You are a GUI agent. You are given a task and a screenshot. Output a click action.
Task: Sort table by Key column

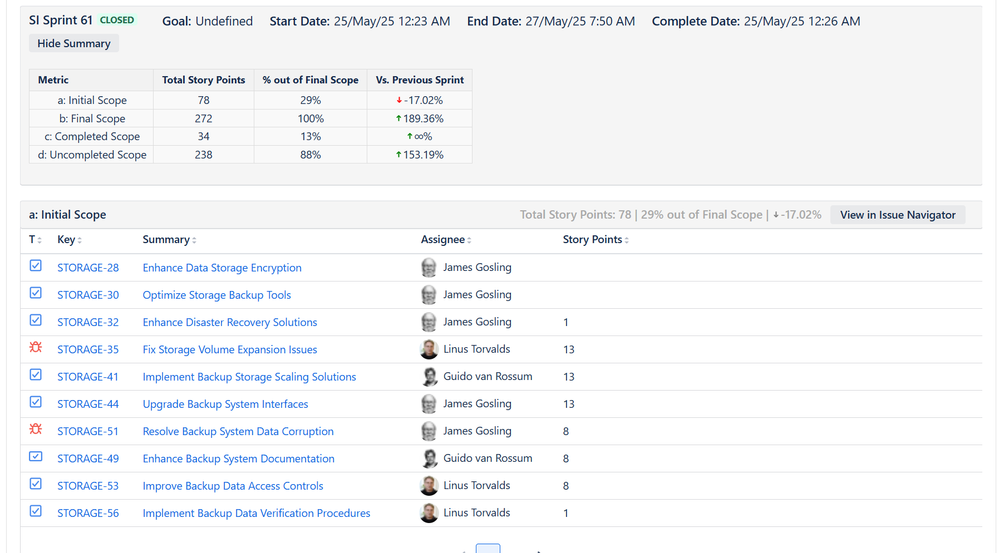(69, 240)
